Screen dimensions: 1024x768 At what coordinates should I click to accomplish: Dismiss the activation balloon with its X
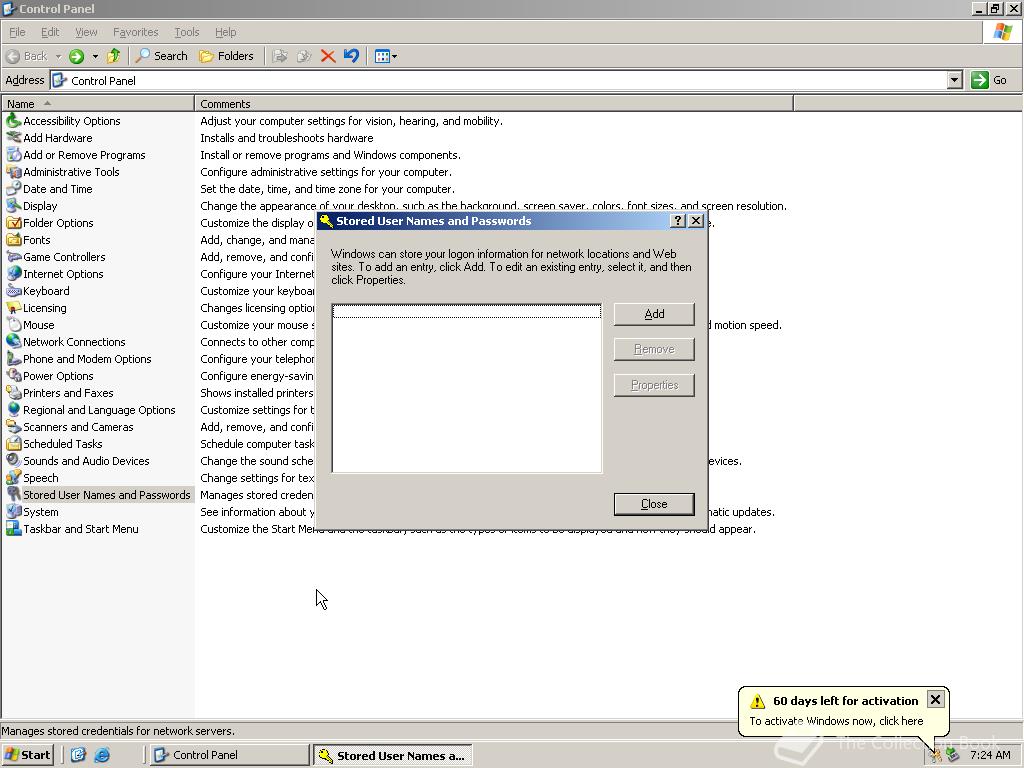tap(935, 699)
